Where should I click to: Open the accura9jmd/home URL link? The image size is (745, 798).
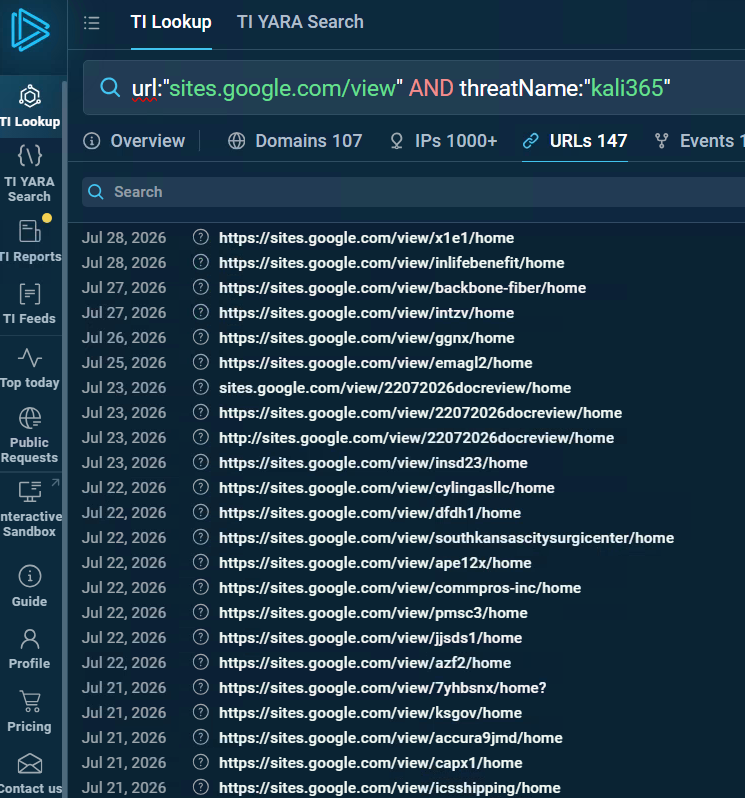391,737
